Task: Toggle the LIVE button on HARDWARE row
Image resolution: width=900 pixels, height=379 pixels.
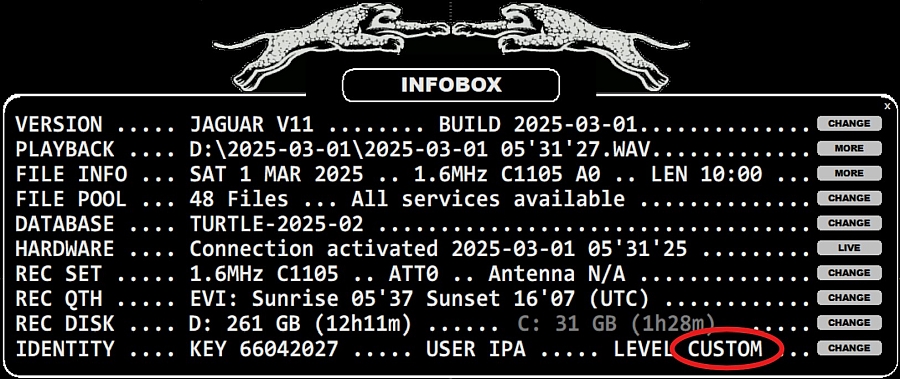Action: (849, 248)
